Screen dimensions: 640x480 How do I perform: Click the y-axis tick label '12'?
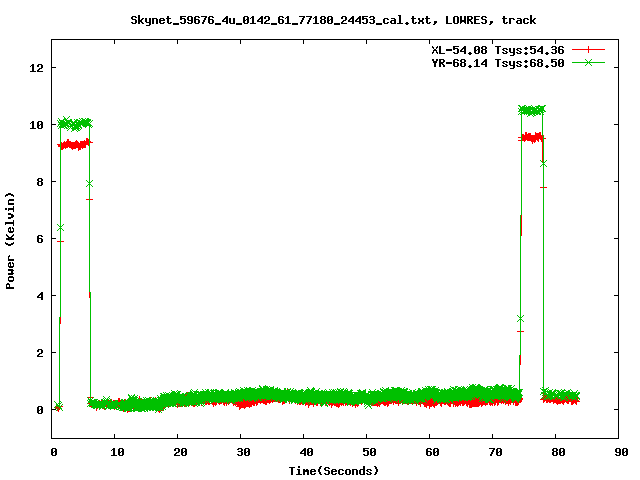36,68
